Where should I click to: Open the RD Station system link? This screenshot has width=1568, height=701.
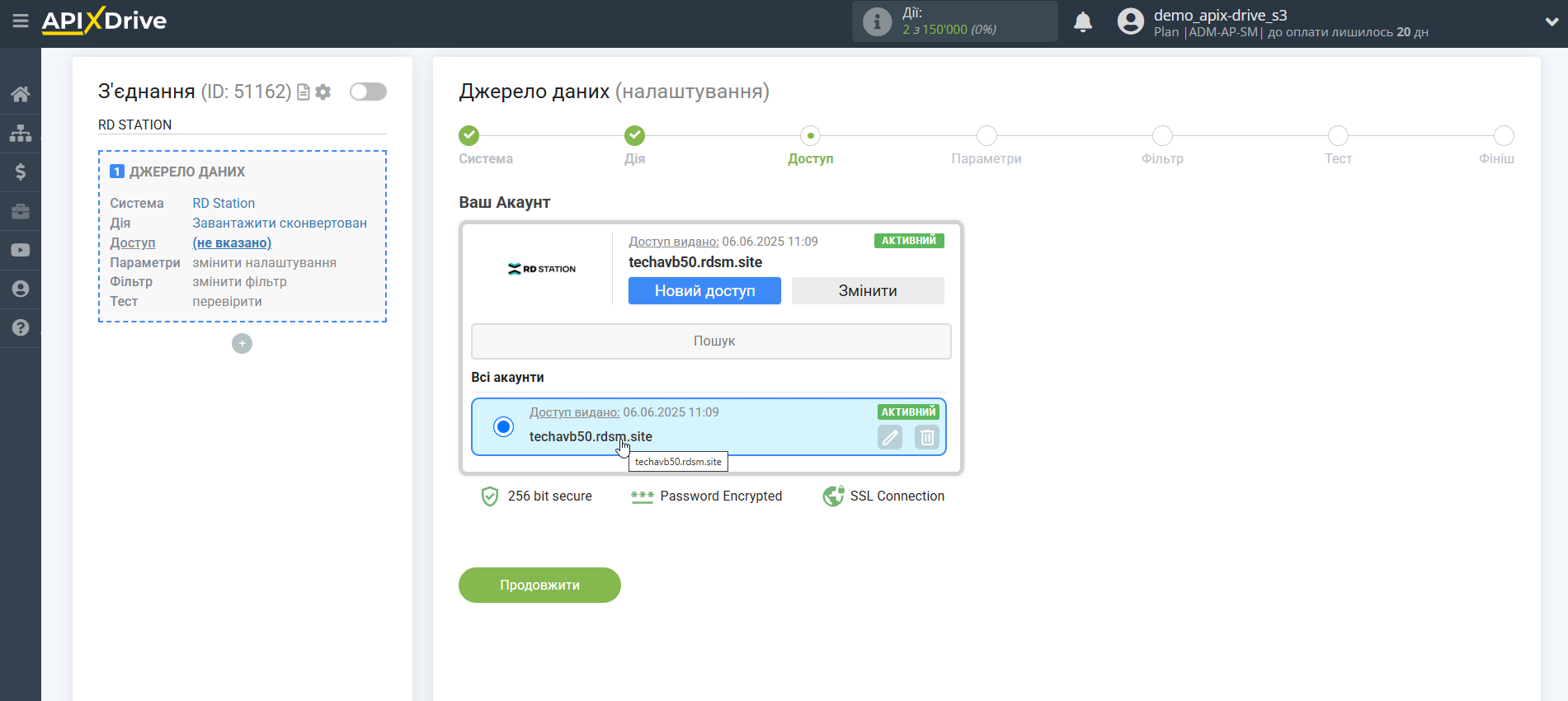click(224, 203)
